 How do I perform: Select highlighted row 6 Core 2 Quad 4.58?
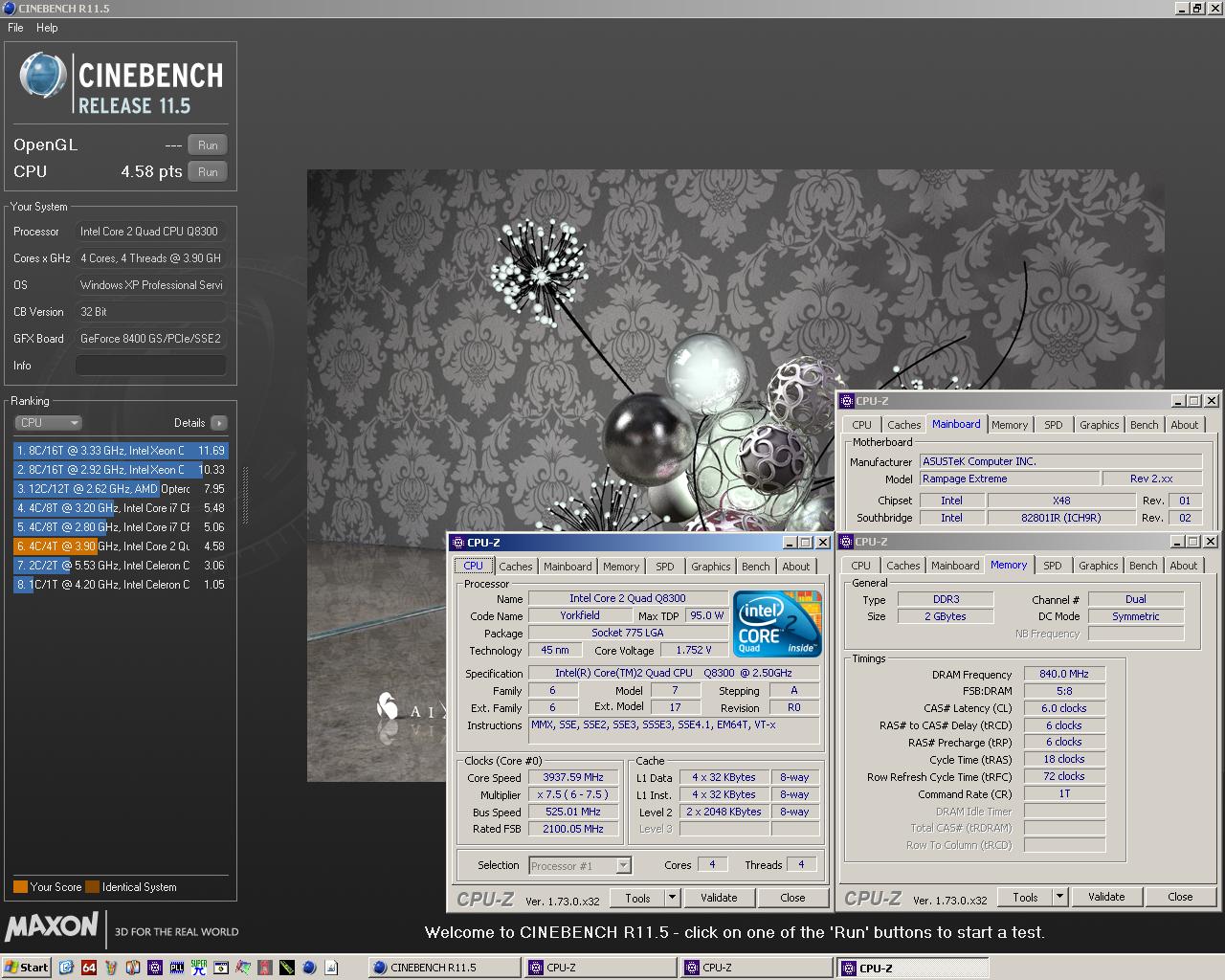(x=121, y=546)
